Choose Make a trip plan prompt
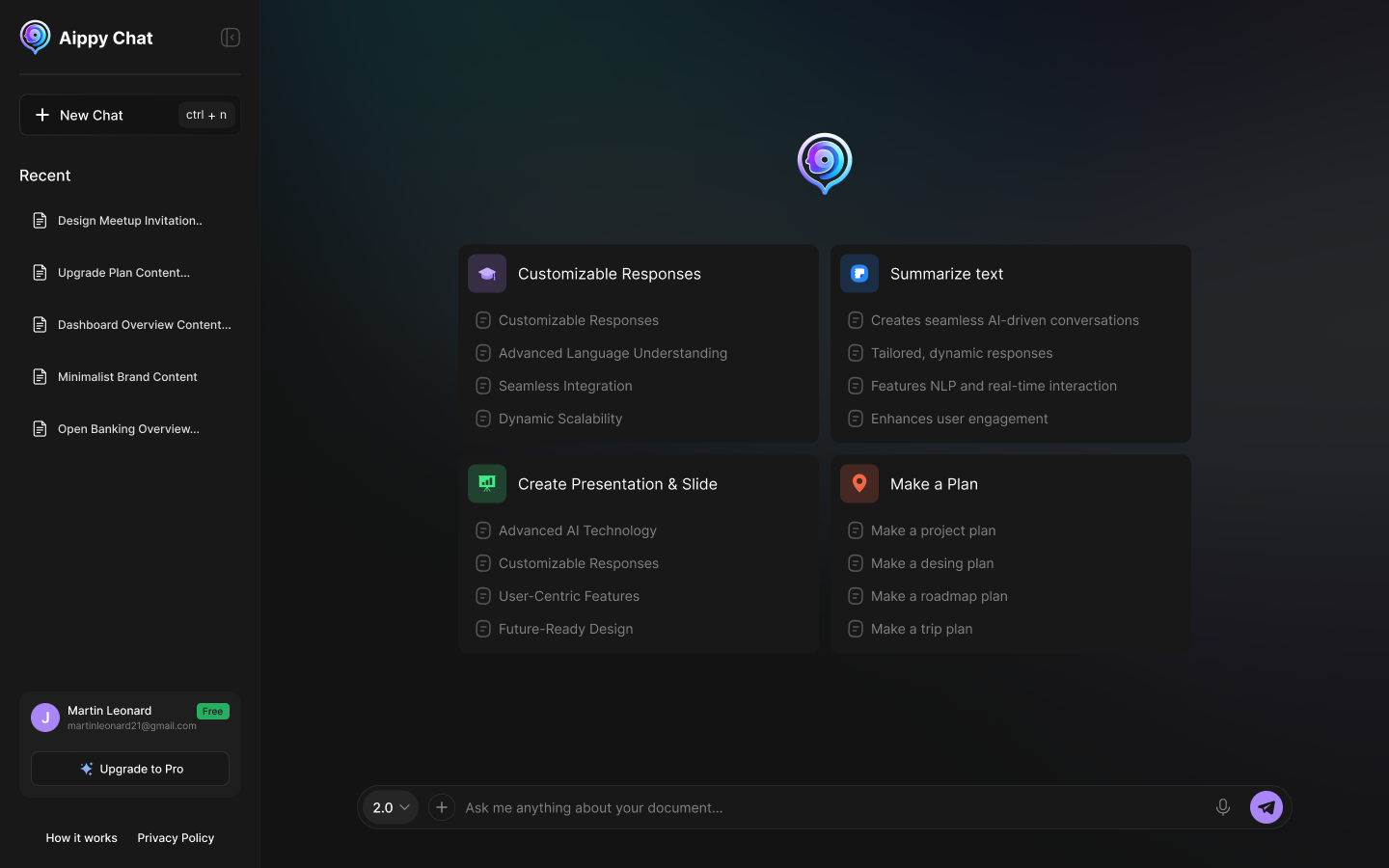The image size is (1389, 868). click(x=921, y=629)
